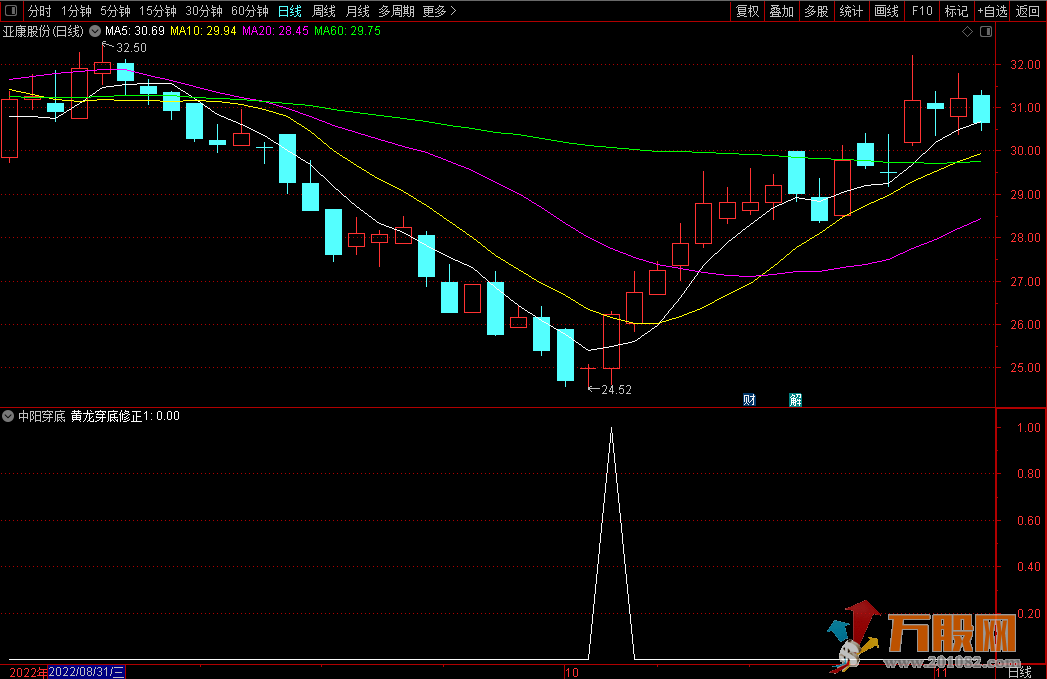Switch to 周线 weekly chart
This screenshot has width=1047, height=679.
tap(324, 11)
